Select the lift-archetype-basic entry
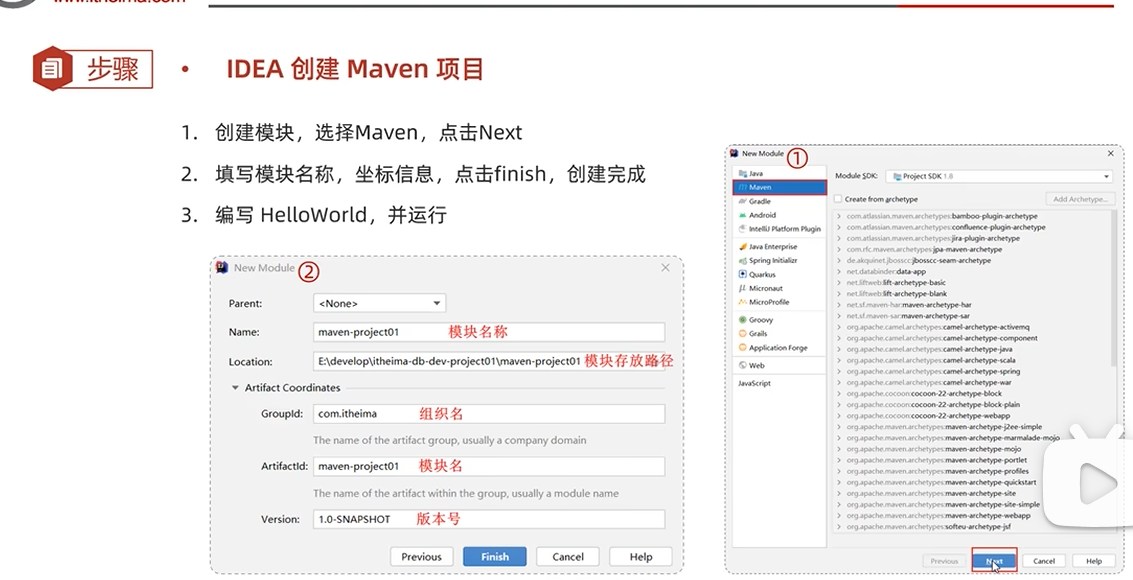Screen dimensions: 1133x580 pos(896,282)
